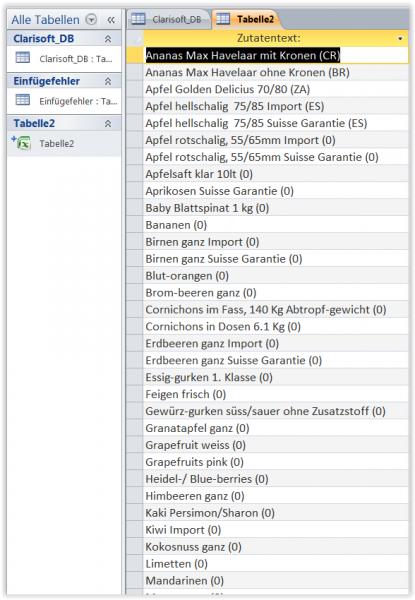Open the Zutatentext column filter dropdown
The width and height of the screenshot is (415, 600).
[400, 38]
